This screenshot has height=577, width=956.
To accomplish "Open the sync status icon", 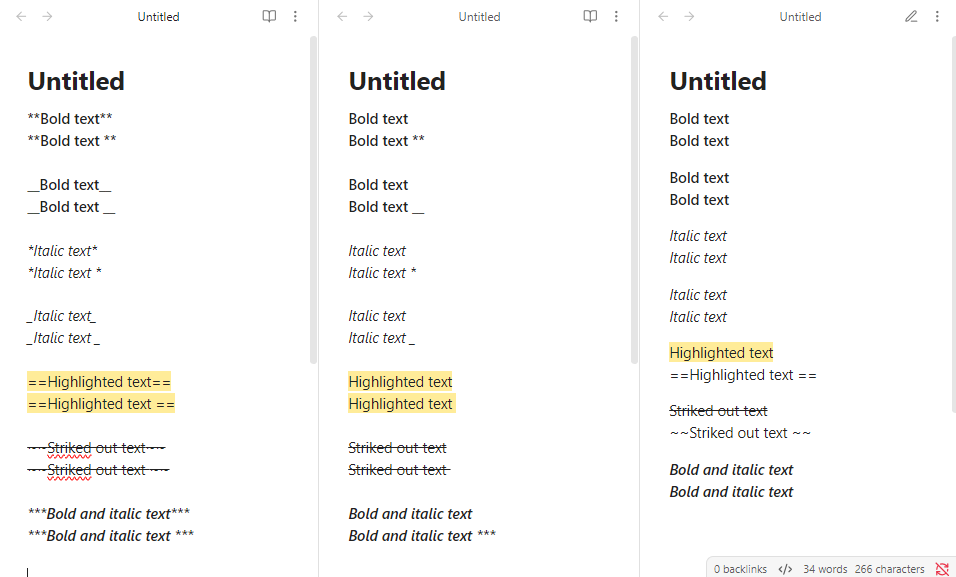I will 942,569.
